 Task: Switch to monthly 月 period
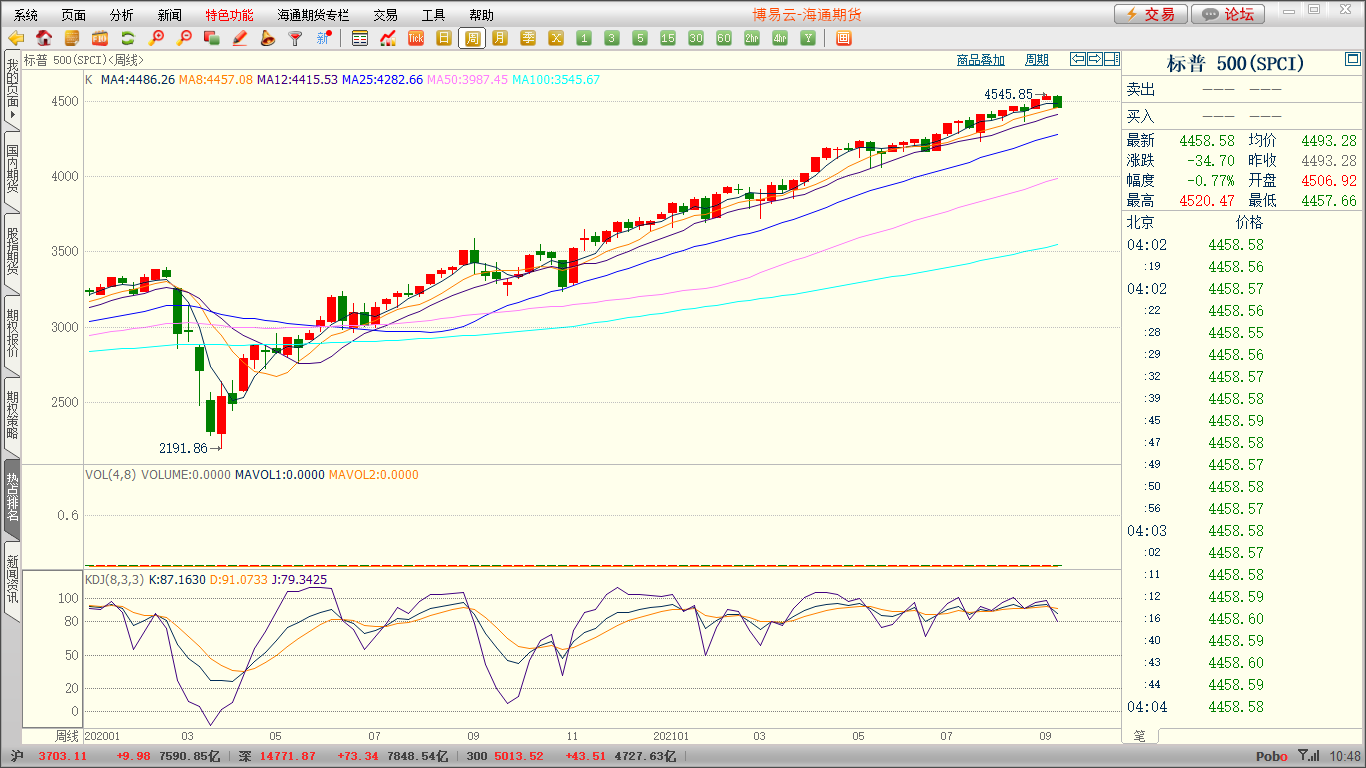500,38
